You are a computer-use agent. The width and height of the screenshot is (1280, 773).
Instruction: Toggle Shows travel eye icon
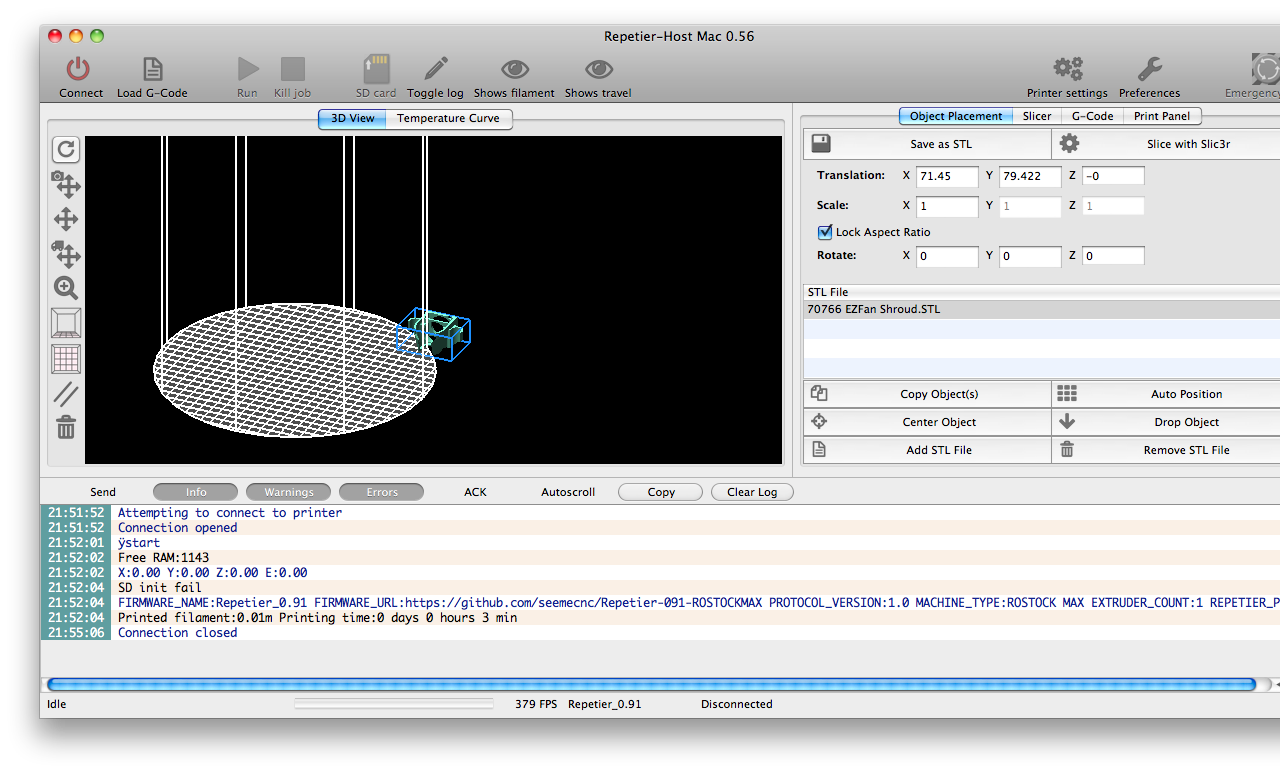pos(598,69)
